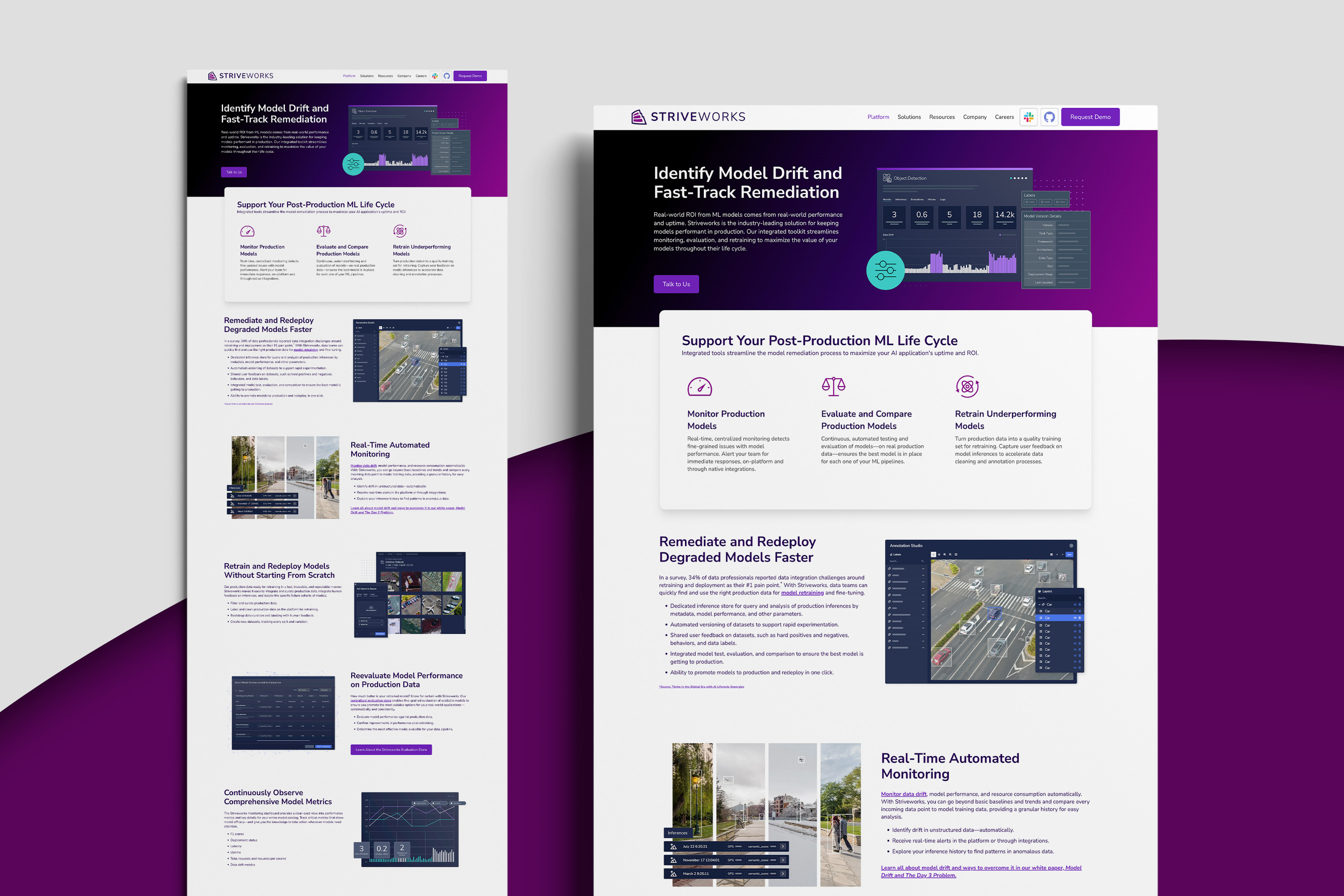Toggle visibility eye on the top Car group row

1075,604
